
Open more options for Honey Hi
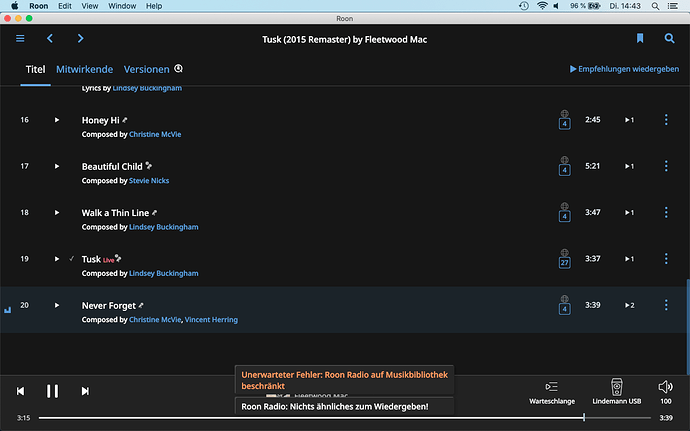coord(666,120)
